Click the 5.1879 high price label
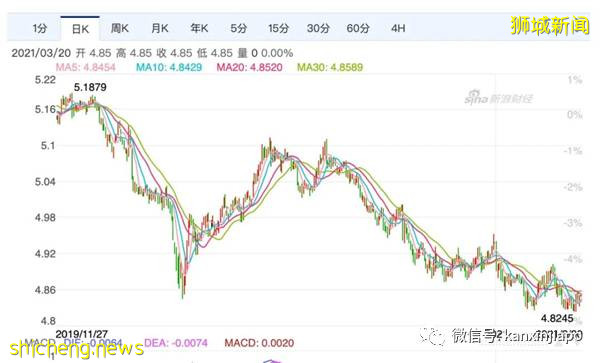The height and width of the screenshot is (363, 602). click(90, 87)
